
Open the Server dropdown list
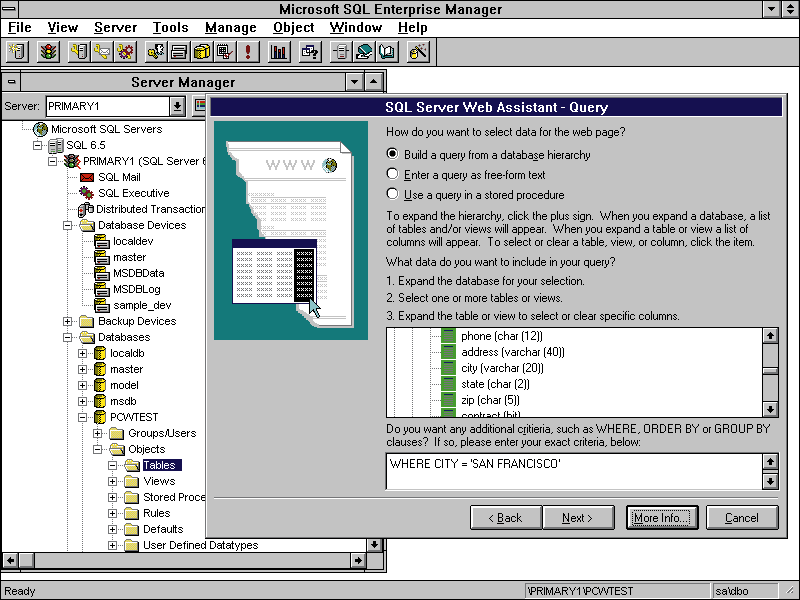(x=177, y=106)
